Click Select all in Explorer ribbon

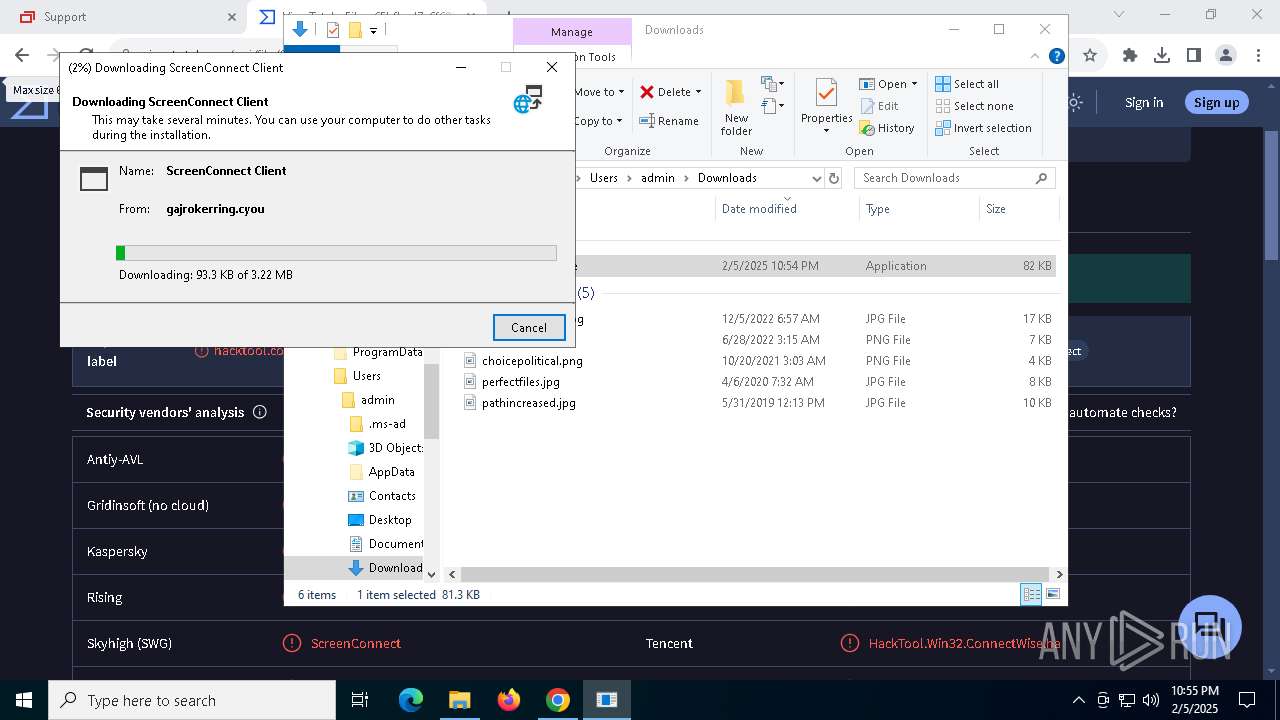[x=967, y=84]
